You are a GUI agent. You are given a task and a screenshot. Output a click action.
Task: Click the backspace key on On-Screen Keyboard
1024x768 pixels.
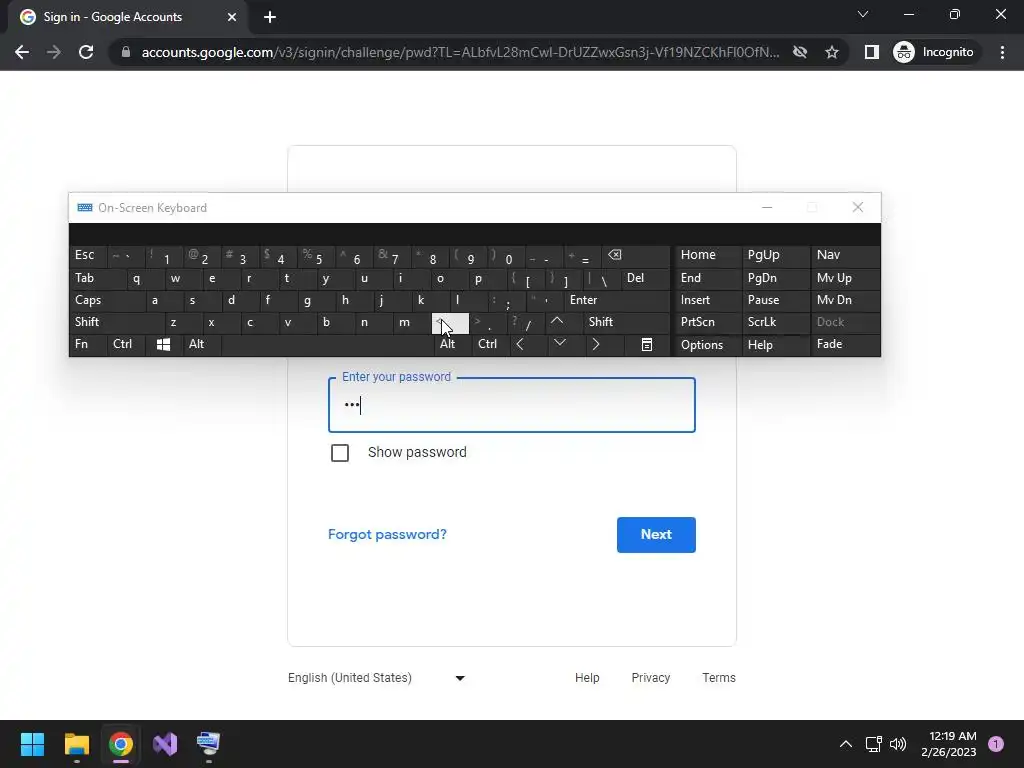637,255
